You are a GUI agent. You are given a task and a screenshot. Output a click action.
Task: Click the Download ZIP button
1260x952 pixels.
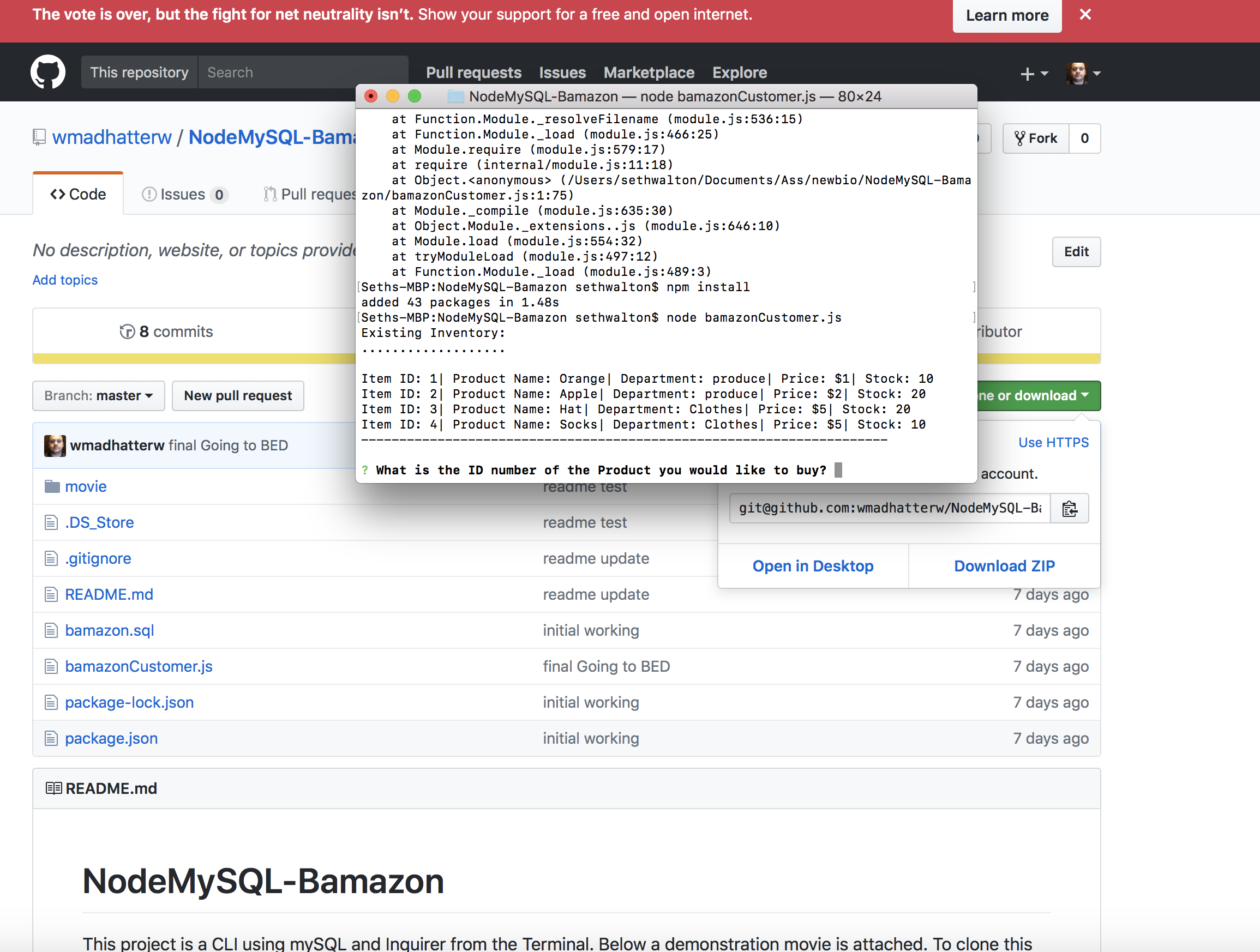1005,566
